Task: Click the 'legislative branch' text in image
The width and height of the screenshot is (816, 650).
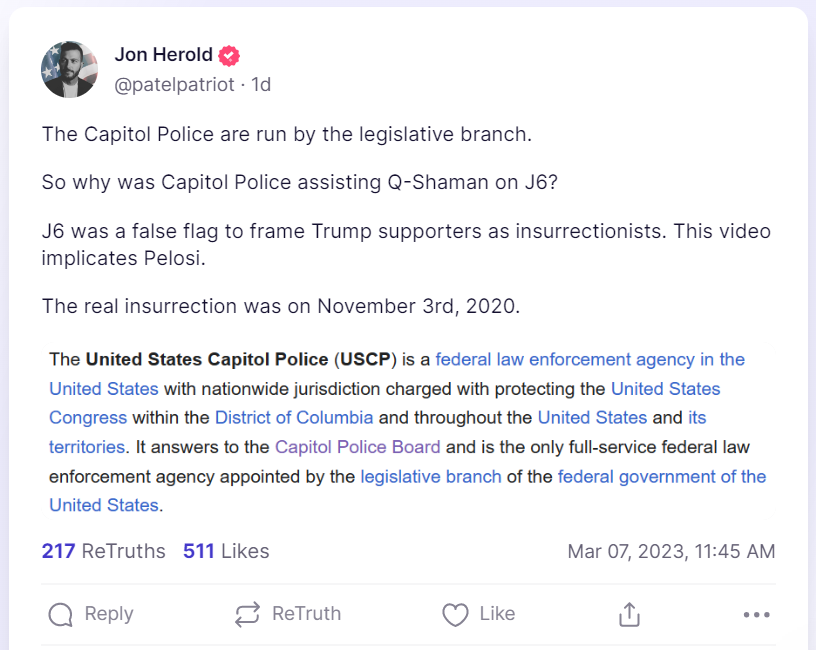Action: 431,476
